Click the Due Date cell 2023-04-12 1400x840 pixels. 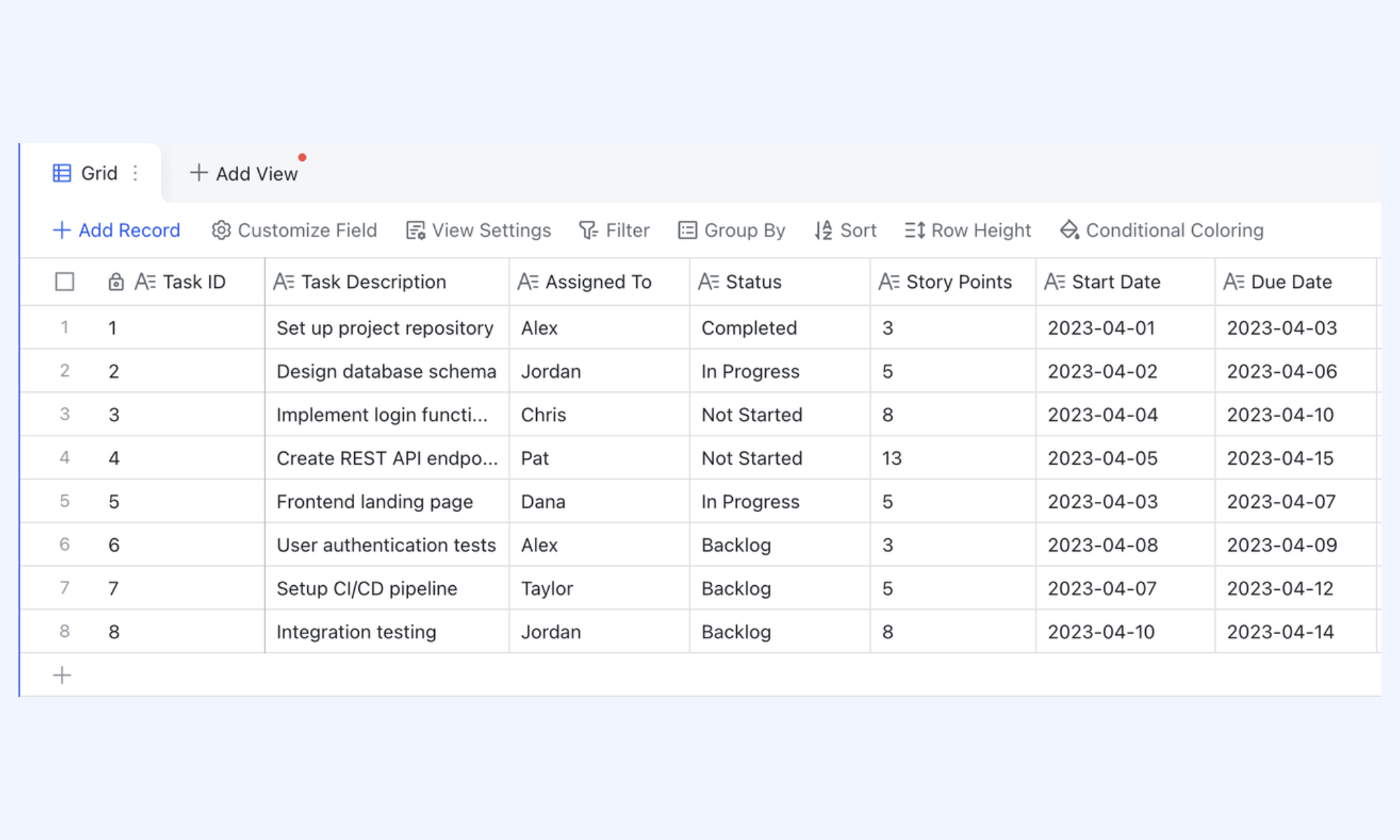[1296, 588]
